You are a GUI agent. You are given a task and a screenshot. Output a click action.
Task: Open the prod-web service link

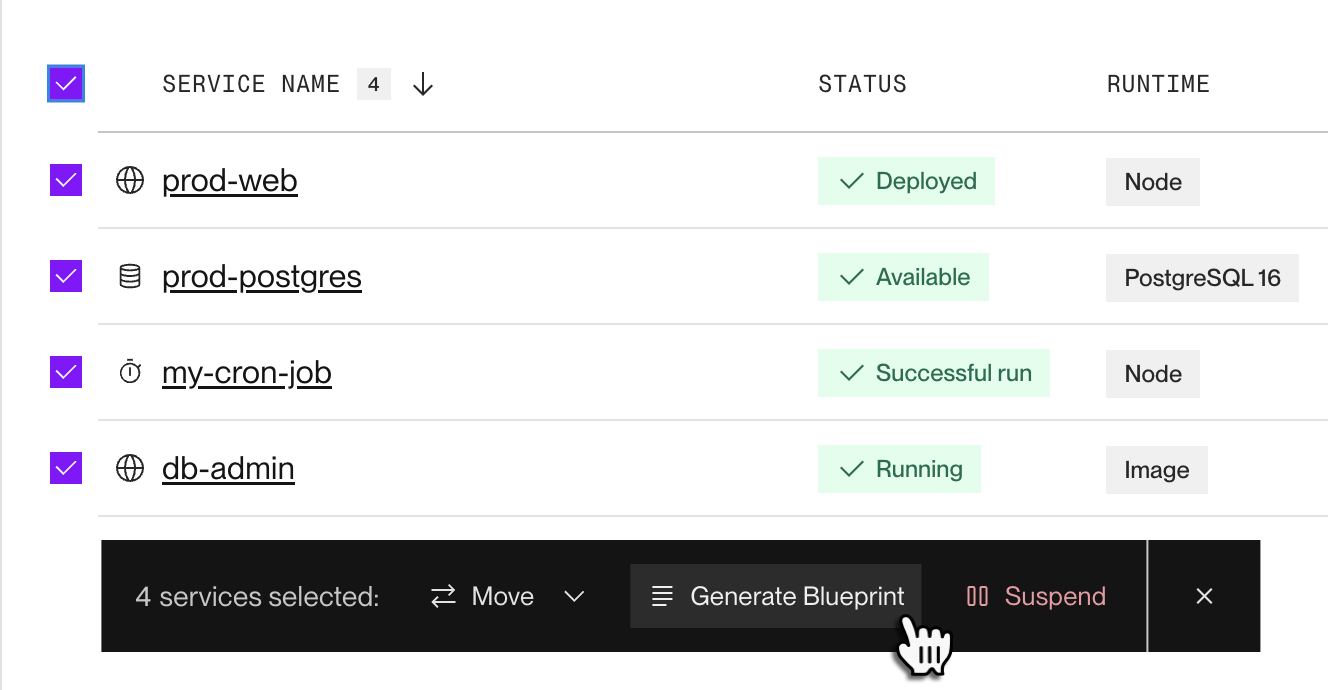click(x=229, y=181)
